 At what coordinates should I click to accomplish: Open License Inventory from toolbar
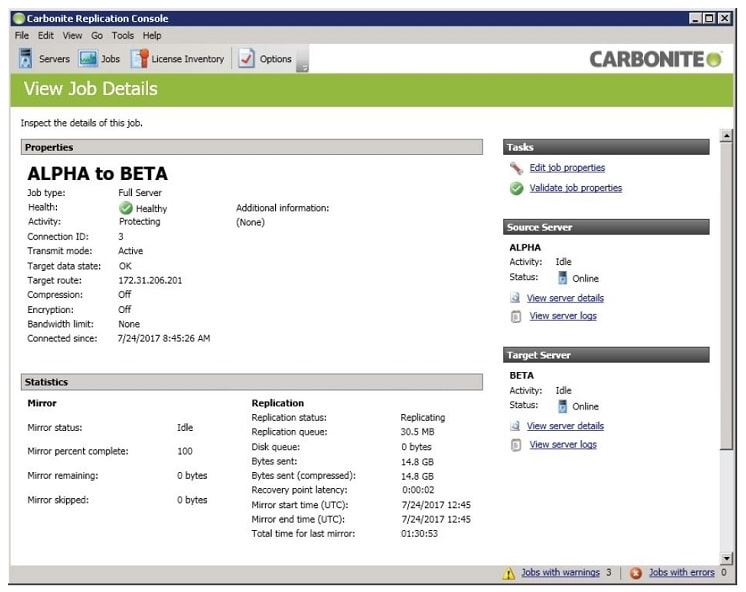coord(139,59)
